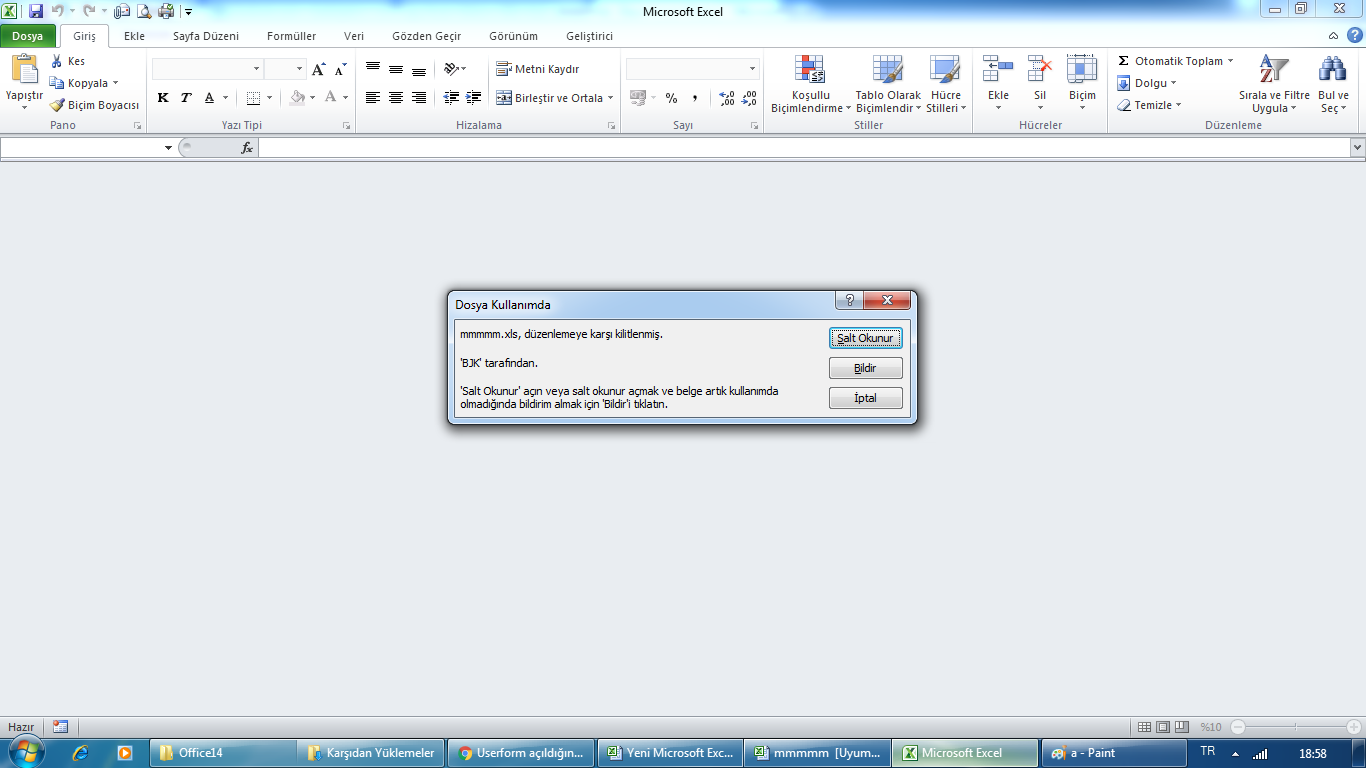The width and height of the screenshot is (1366, 768).
Task: Open Internet Explorer from the taskbar
Action: click(81, 753)
